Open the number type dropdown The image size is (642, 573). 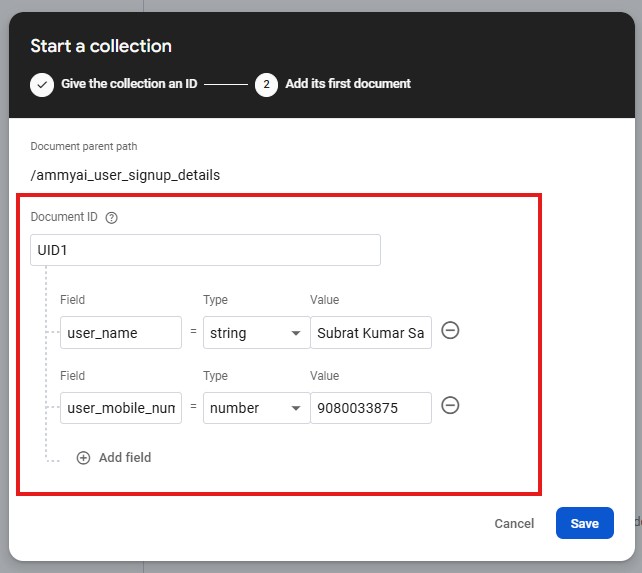tap(256, 408)
